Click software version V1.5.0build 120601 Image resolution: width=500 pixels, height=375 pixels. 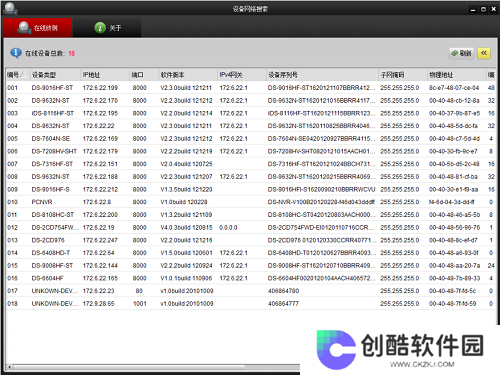tap(186, 253)
